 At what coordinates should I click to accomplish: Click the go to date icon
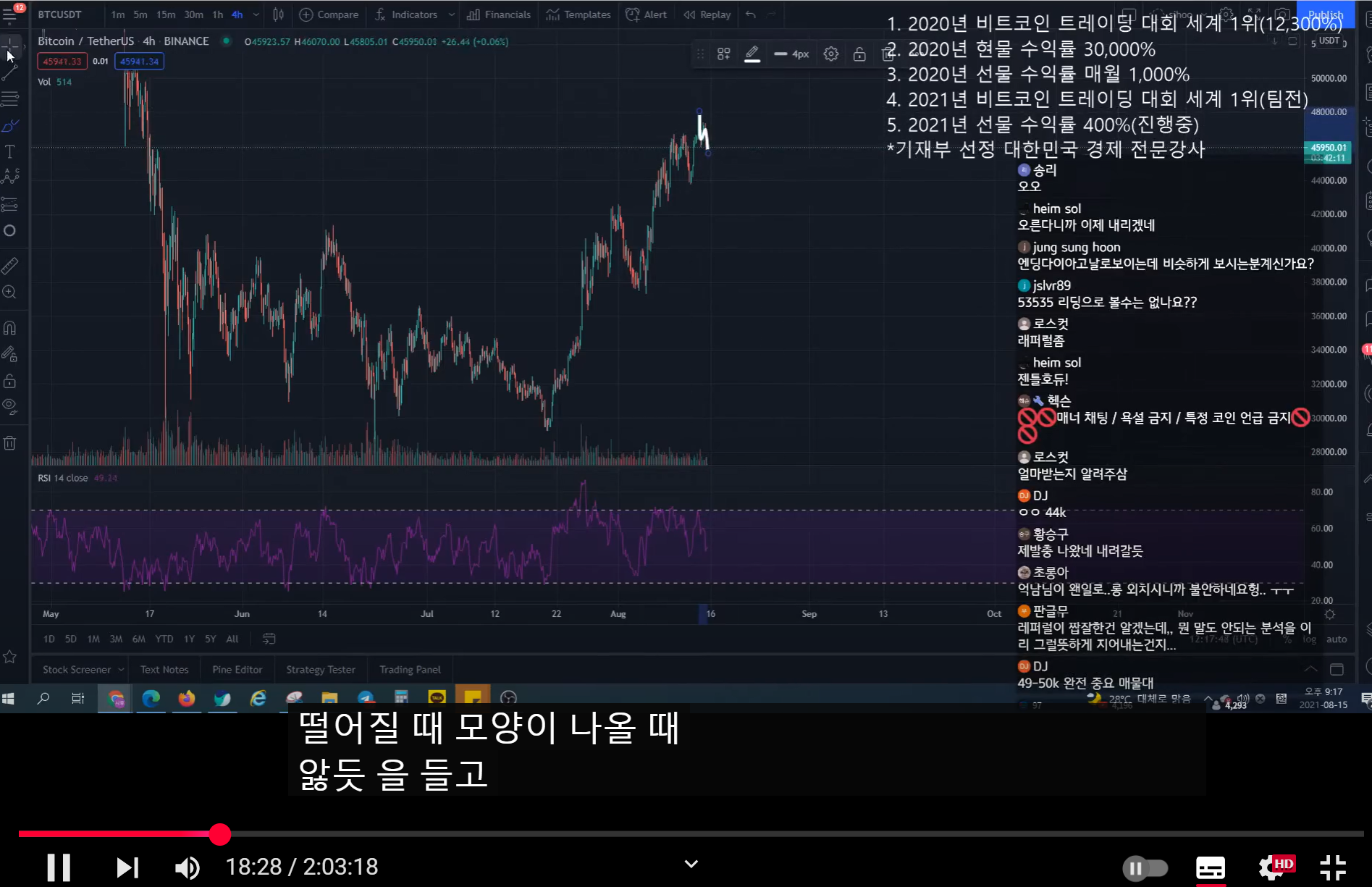click(x=269, y=639)
